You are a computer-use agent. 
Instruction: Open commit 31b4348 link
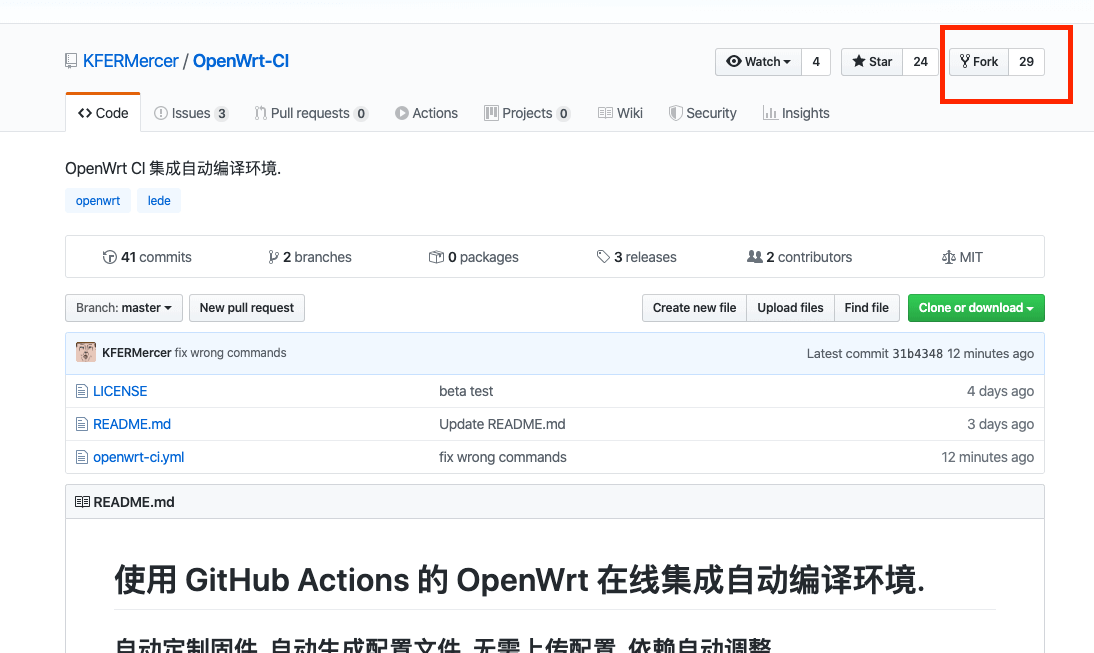pyautogui.click(x=916, y=353)
